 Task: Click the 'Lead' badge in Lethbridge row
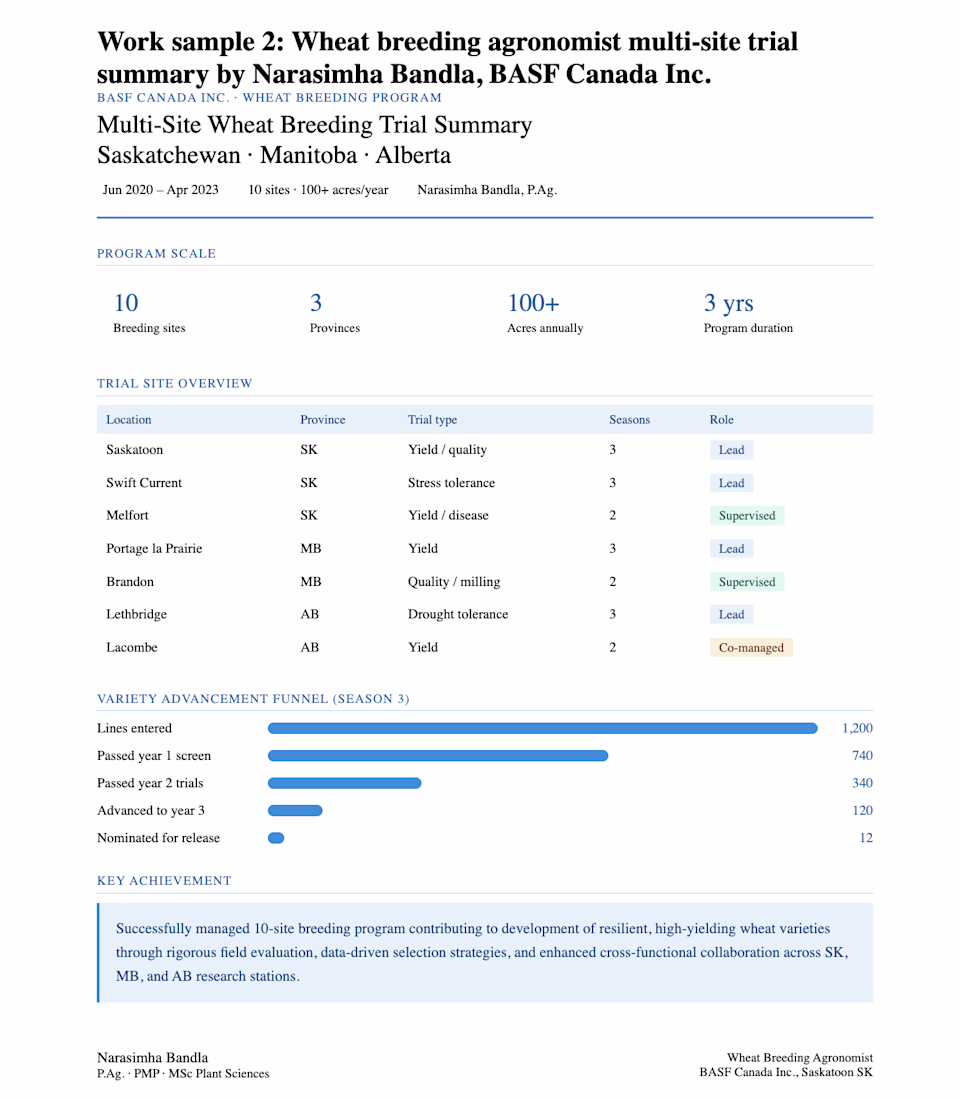click(731, 615)
